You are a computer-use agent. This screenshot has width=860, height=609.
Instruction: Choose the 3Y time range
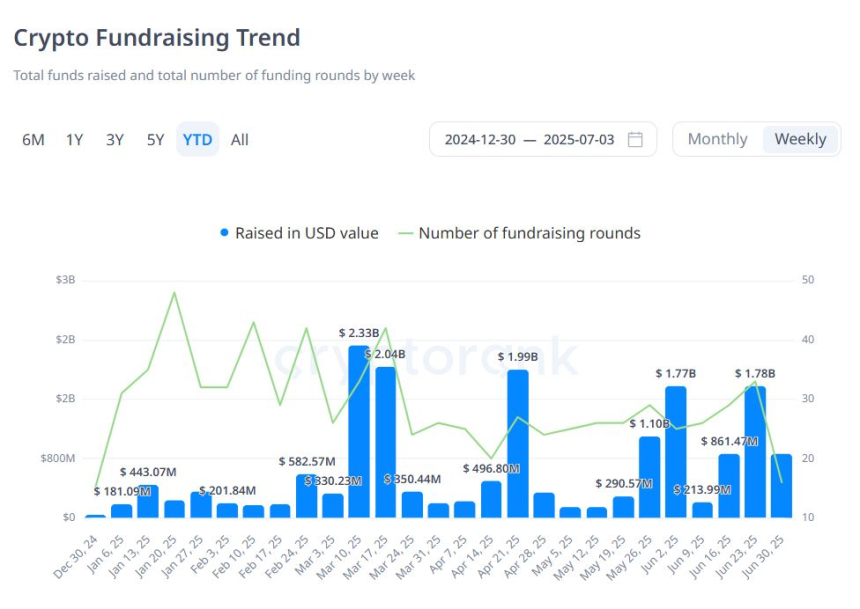click(115, 140)
